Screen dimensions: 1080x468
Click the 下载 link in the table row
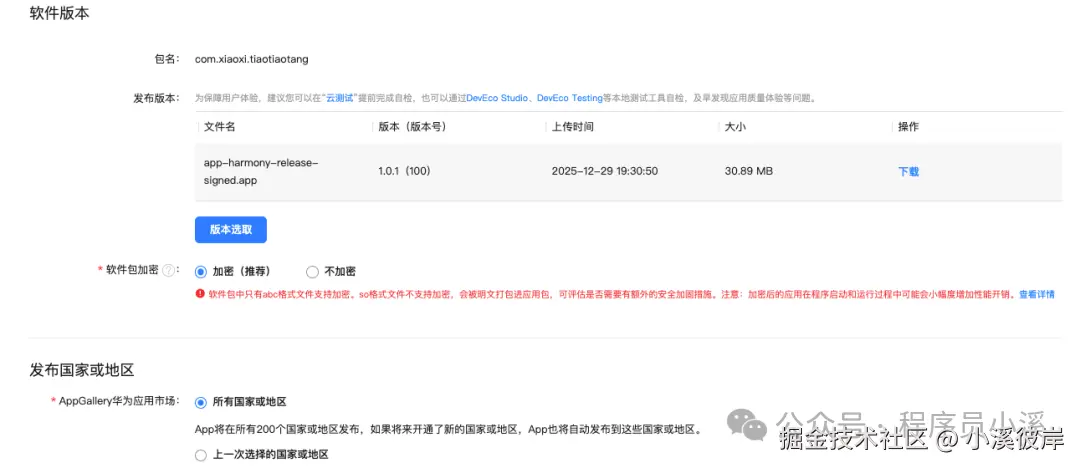click(x=908, y=171)
